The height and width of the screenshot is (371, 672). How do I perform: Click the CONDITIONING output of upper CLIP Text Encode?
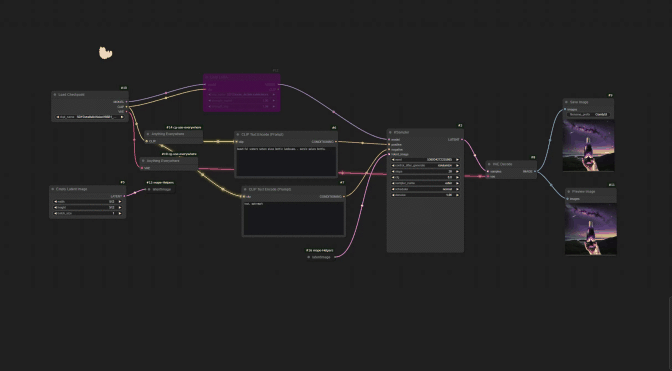coord(336,142)
